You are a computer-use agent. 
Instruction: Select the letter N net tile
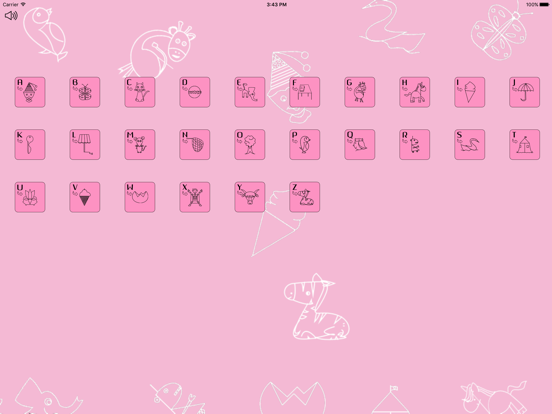(195, 144)
